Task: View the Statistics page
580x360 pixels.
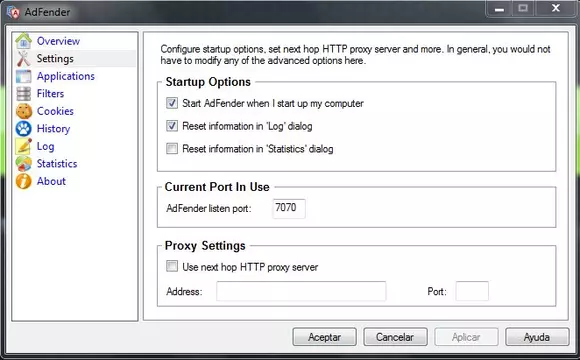Action: click(x=57, y=164)
